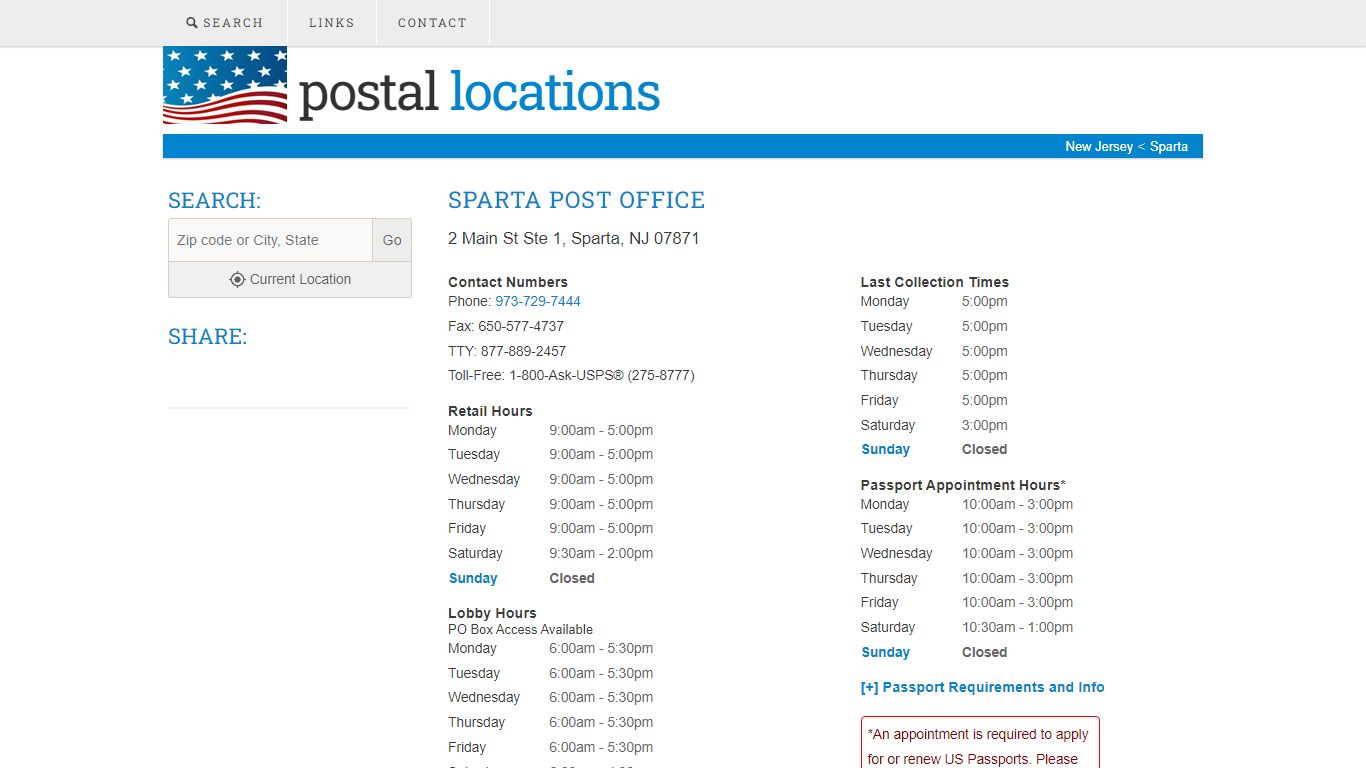Image resolution: width=1366 pixels, height=768 pixels.
Task: Use the Current Location button
Action: pyautogui.click(x=290, y=280)
